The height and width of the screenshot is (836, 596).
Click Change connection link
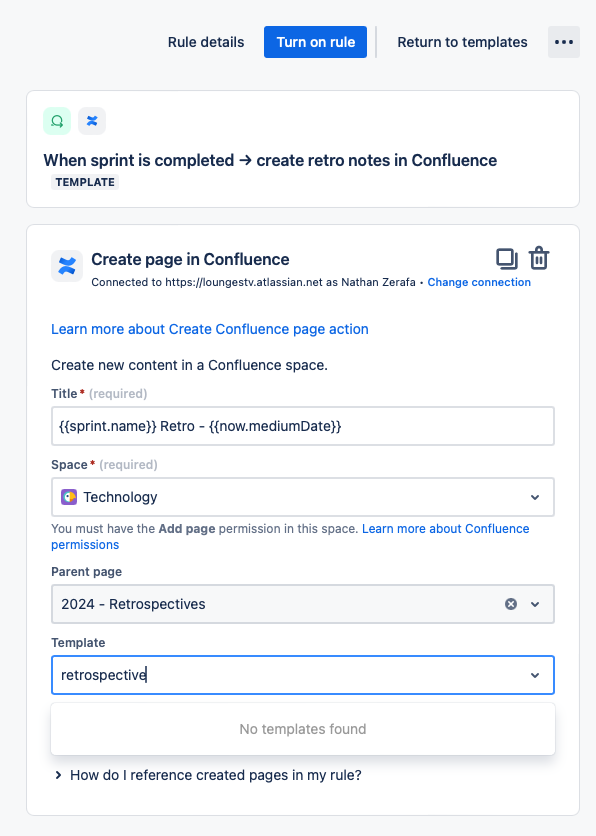479,282
